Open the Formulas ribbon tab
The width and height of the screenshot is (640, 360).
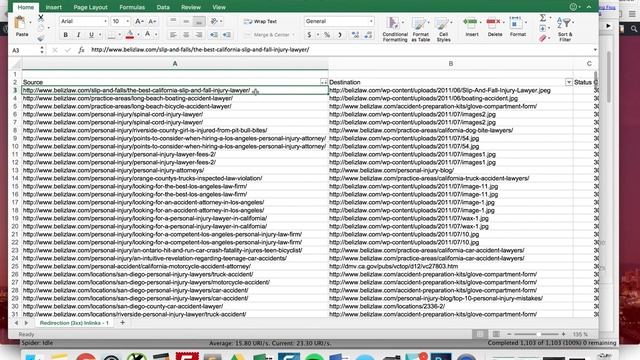(132, 7)
